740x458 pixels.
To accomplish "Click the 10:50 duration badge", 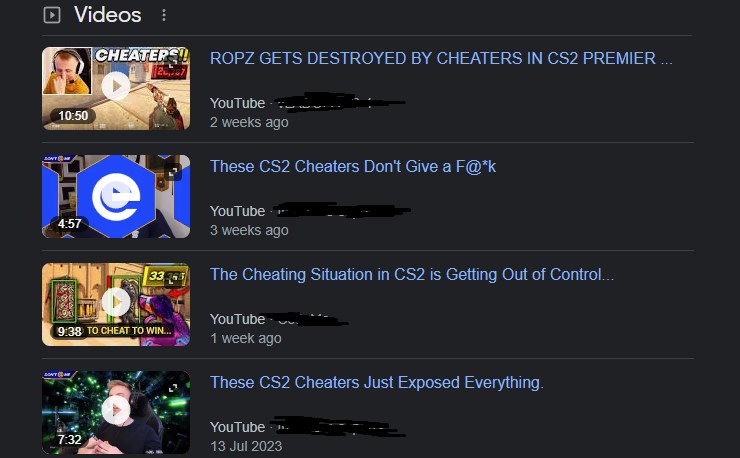I will click(73, 116).
